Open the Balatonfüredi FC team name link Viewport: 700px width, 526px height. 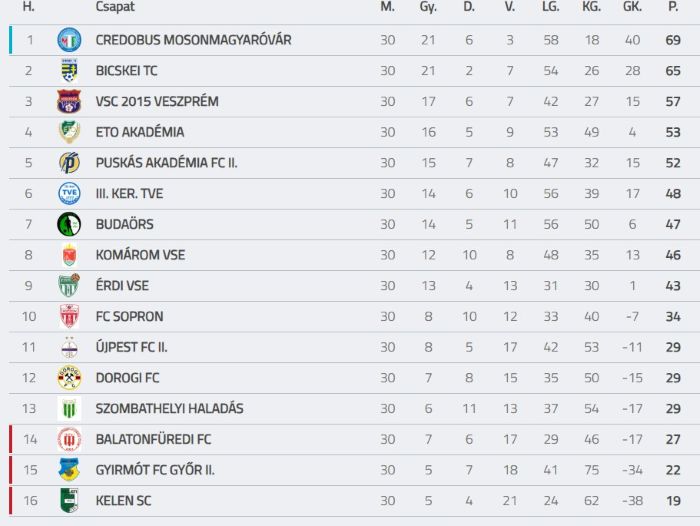tap(154, 439)
